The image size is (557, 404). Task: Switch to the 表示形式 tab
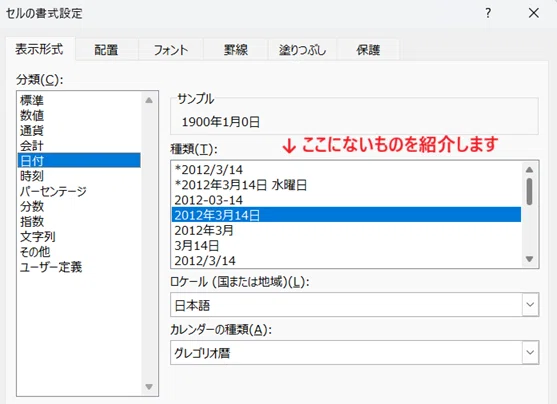[39, 49]
